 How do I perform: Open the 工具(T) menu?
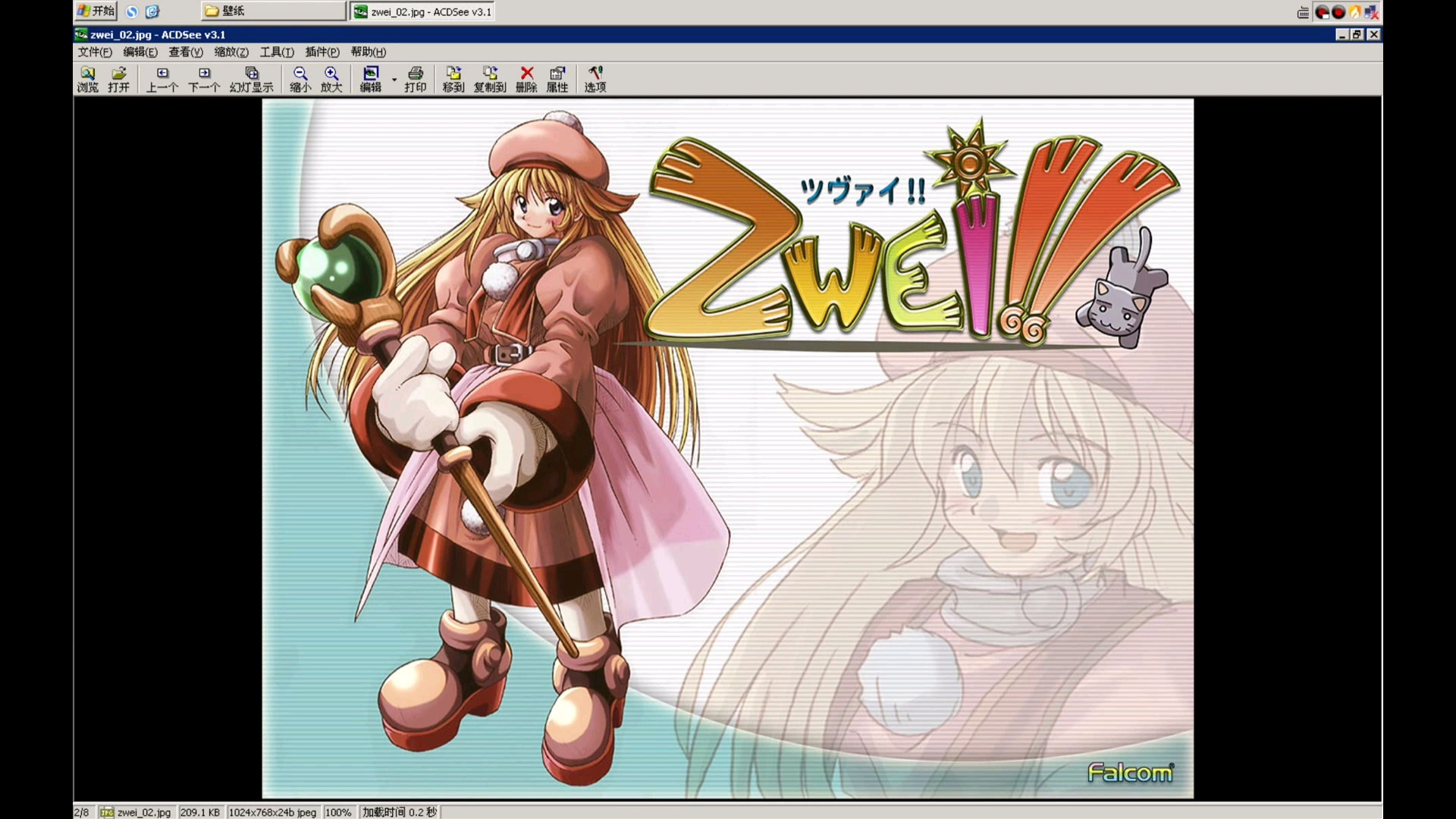pos(277,52)
